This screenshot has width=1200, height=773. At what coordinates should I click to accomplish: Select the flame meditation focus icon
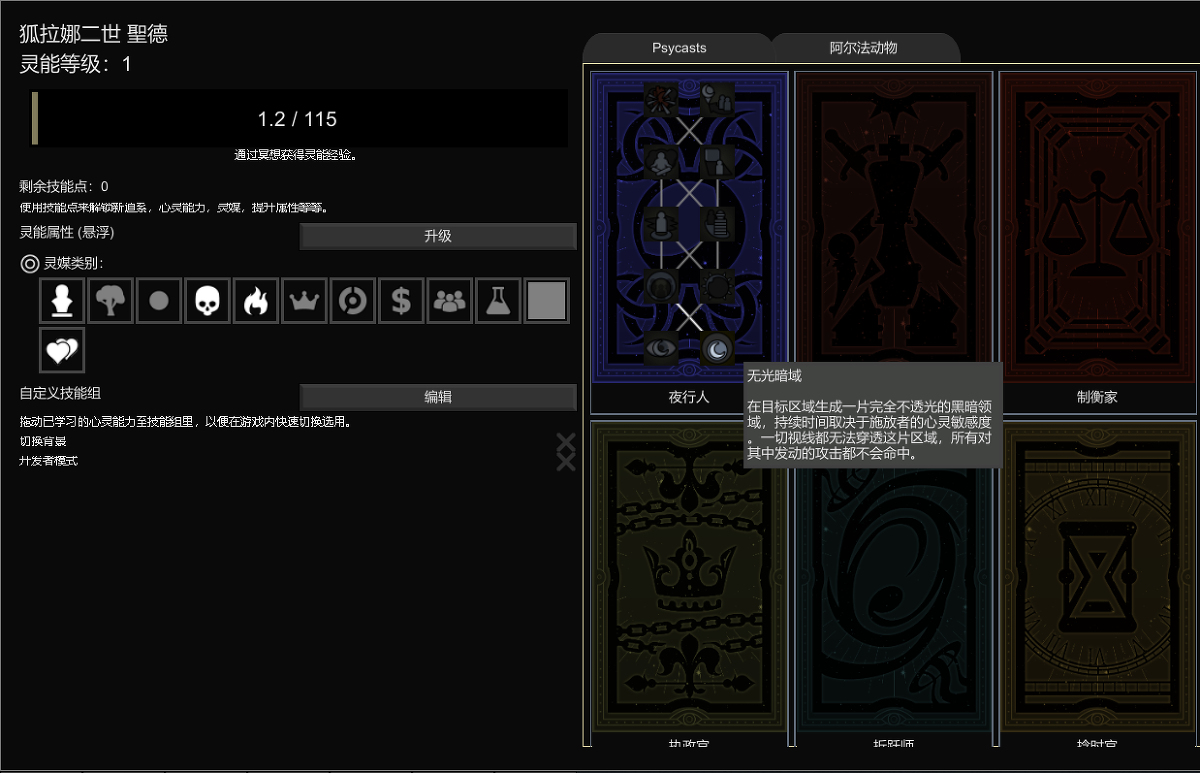256,300
